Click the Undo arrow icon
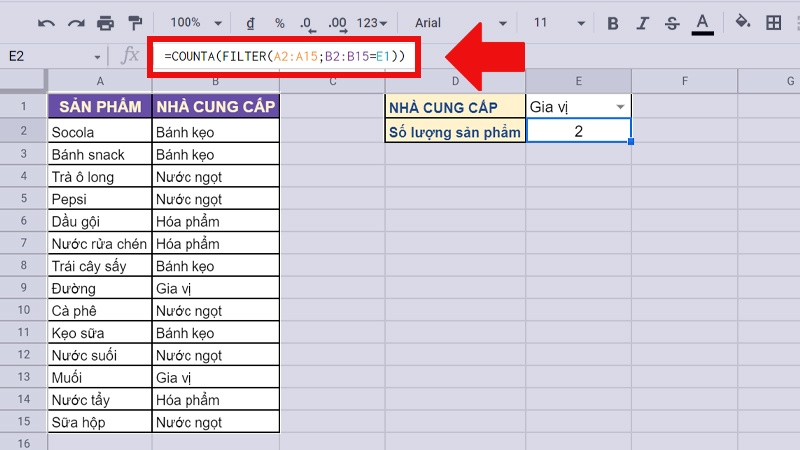The image size is (800, 450). tap(46, 23)
